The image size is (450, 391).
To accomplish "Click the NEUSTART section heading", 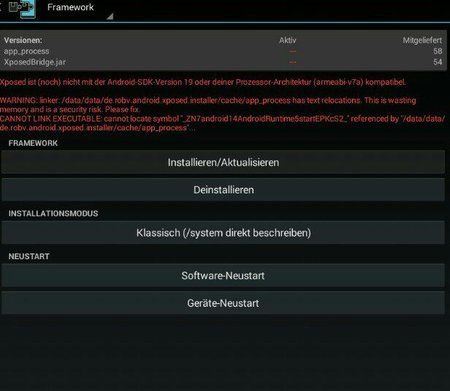I will 29,256.
